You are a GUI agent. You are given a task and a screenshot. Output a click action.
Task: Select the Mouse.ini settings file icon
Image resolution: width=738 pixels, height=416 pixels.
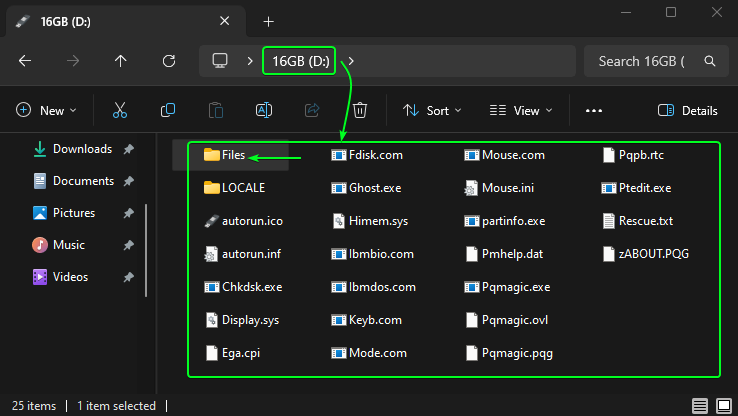(x=471, y=188)
